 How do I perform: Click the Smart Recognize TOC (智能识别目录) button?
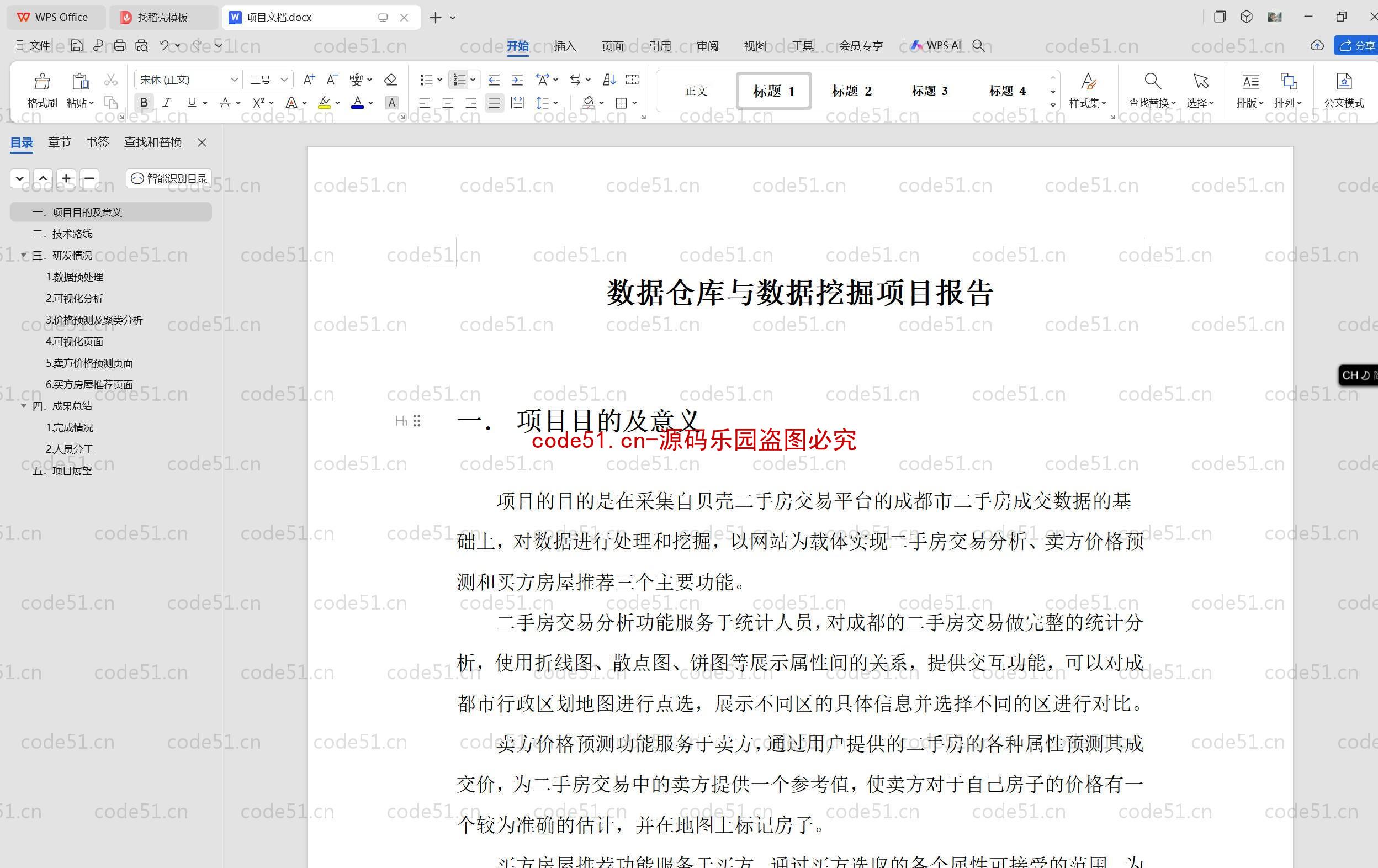click(169, 178)
